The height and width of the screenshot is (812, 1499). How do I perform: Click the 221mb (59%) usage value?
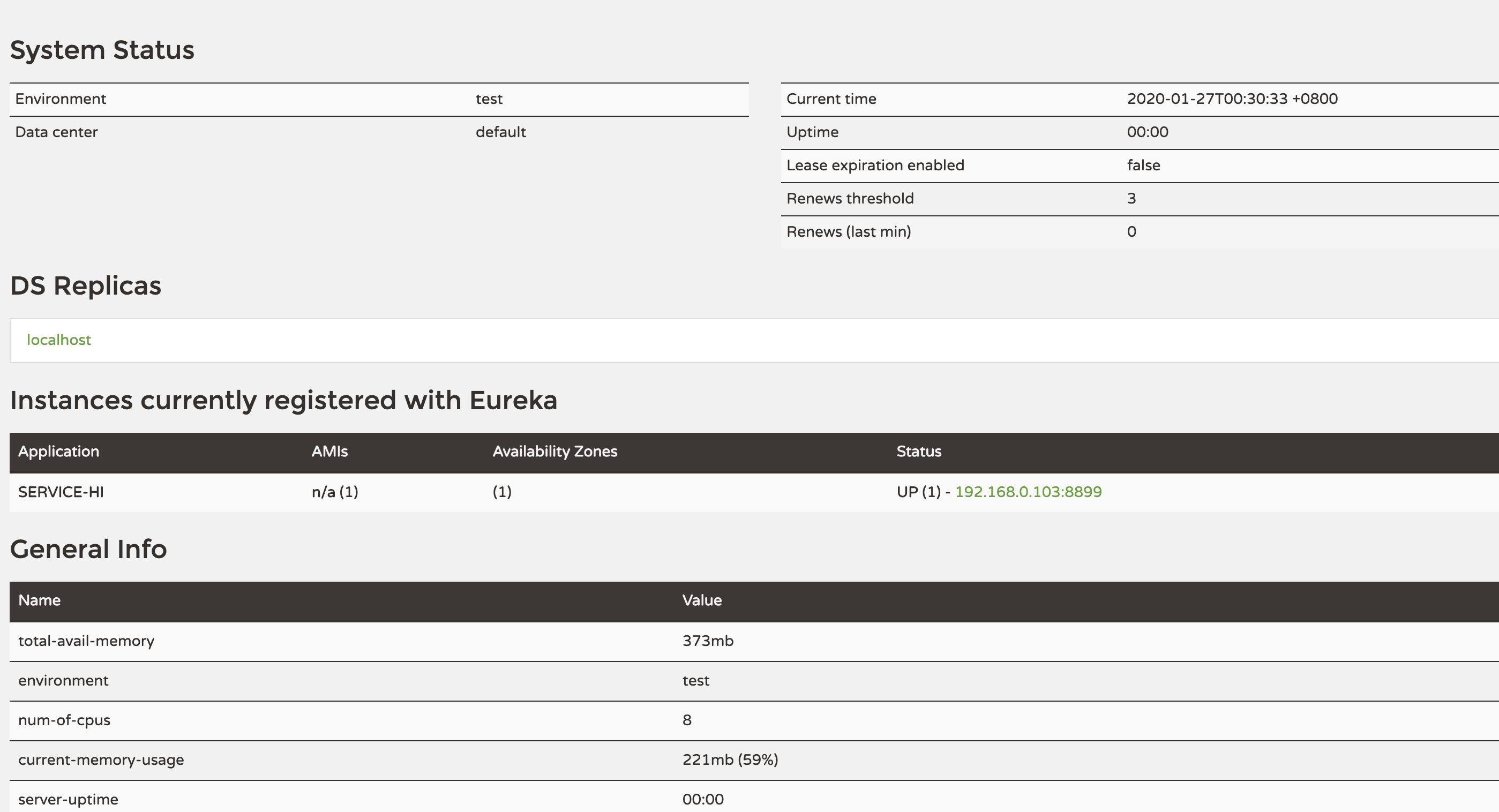tap(730, 760)
